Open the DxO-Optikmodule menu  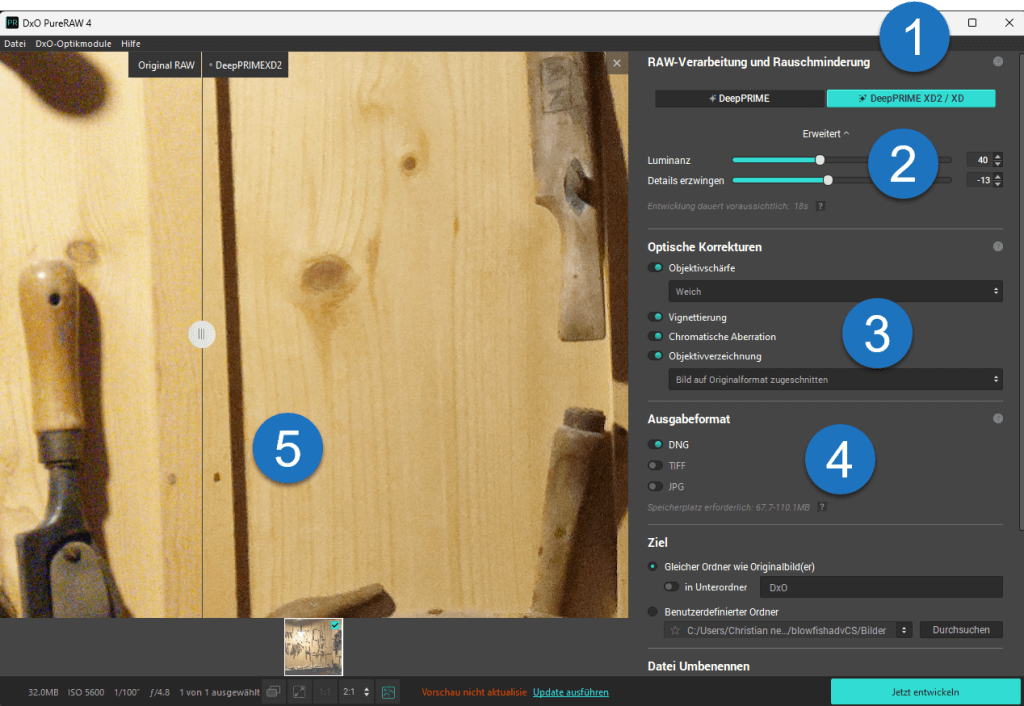coord(73,44)
